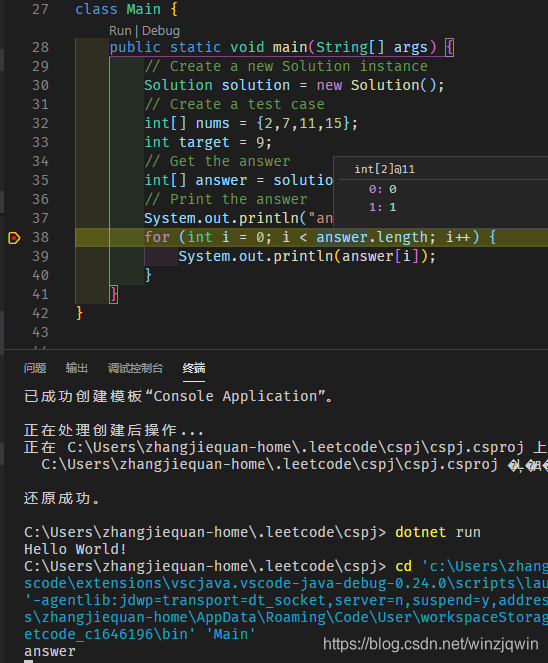Click 'int target = 9;' on line 33

click(208, 142)
